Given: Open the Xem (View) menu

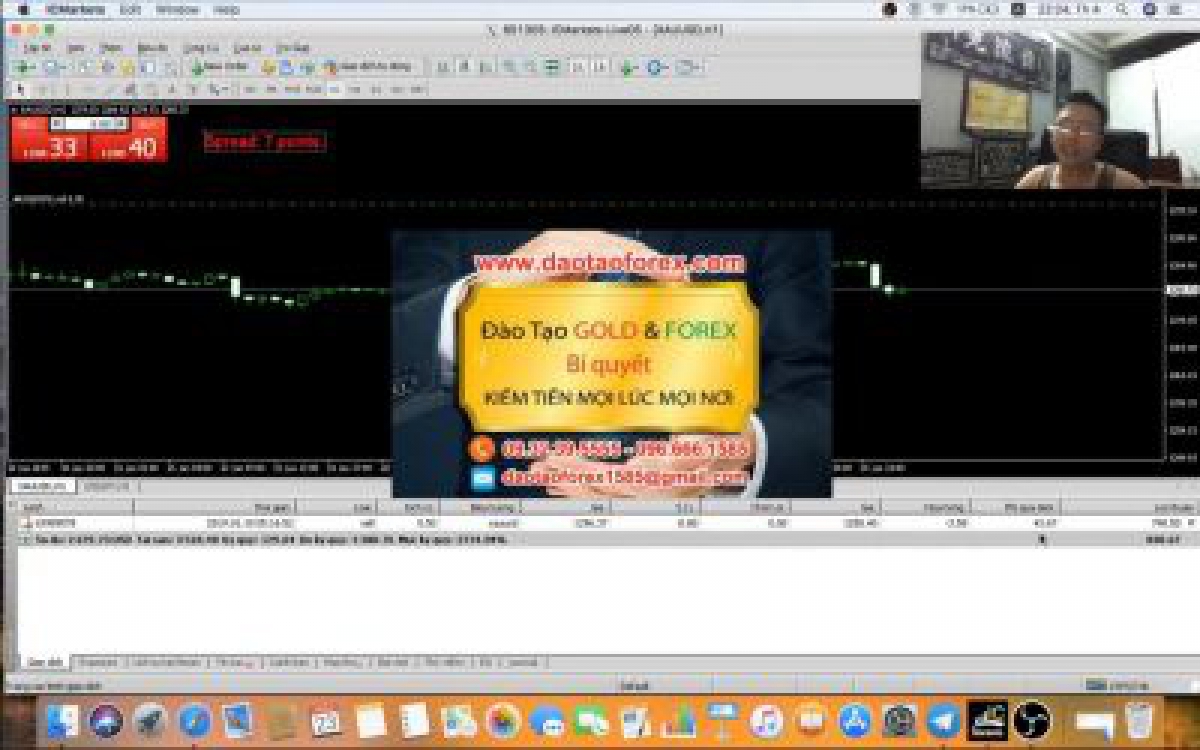Looking at the screenshot, I should (76, 48).
